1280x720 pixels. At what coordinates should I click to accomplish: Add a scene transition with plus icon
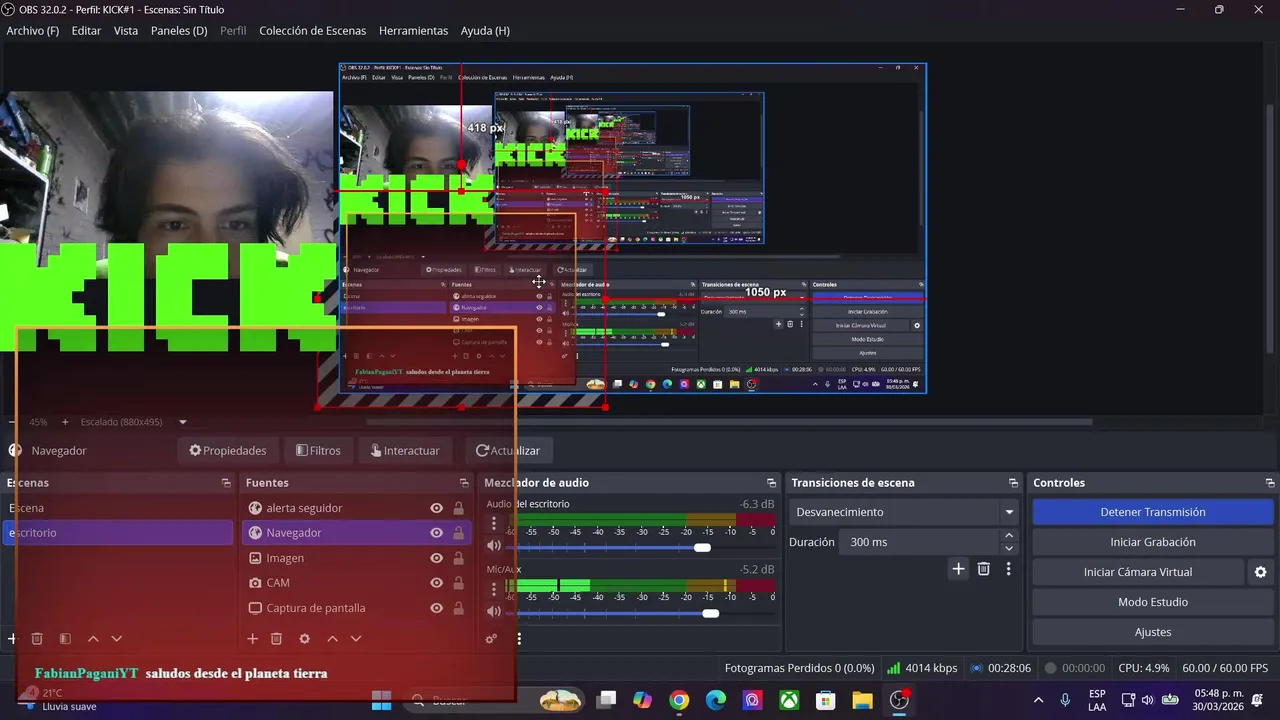click(958, 568)
